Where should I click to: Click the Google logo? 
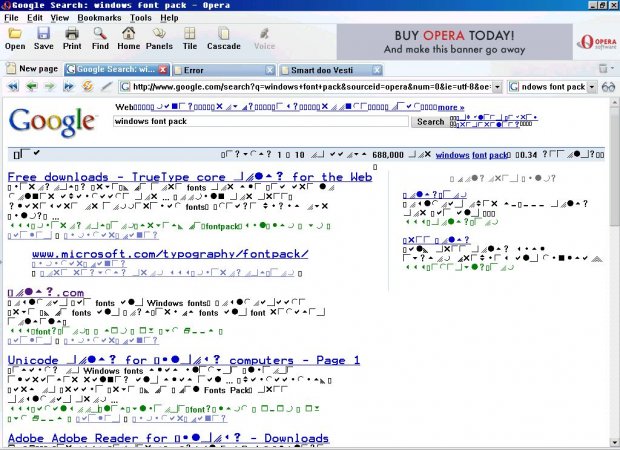click(52, 121)
